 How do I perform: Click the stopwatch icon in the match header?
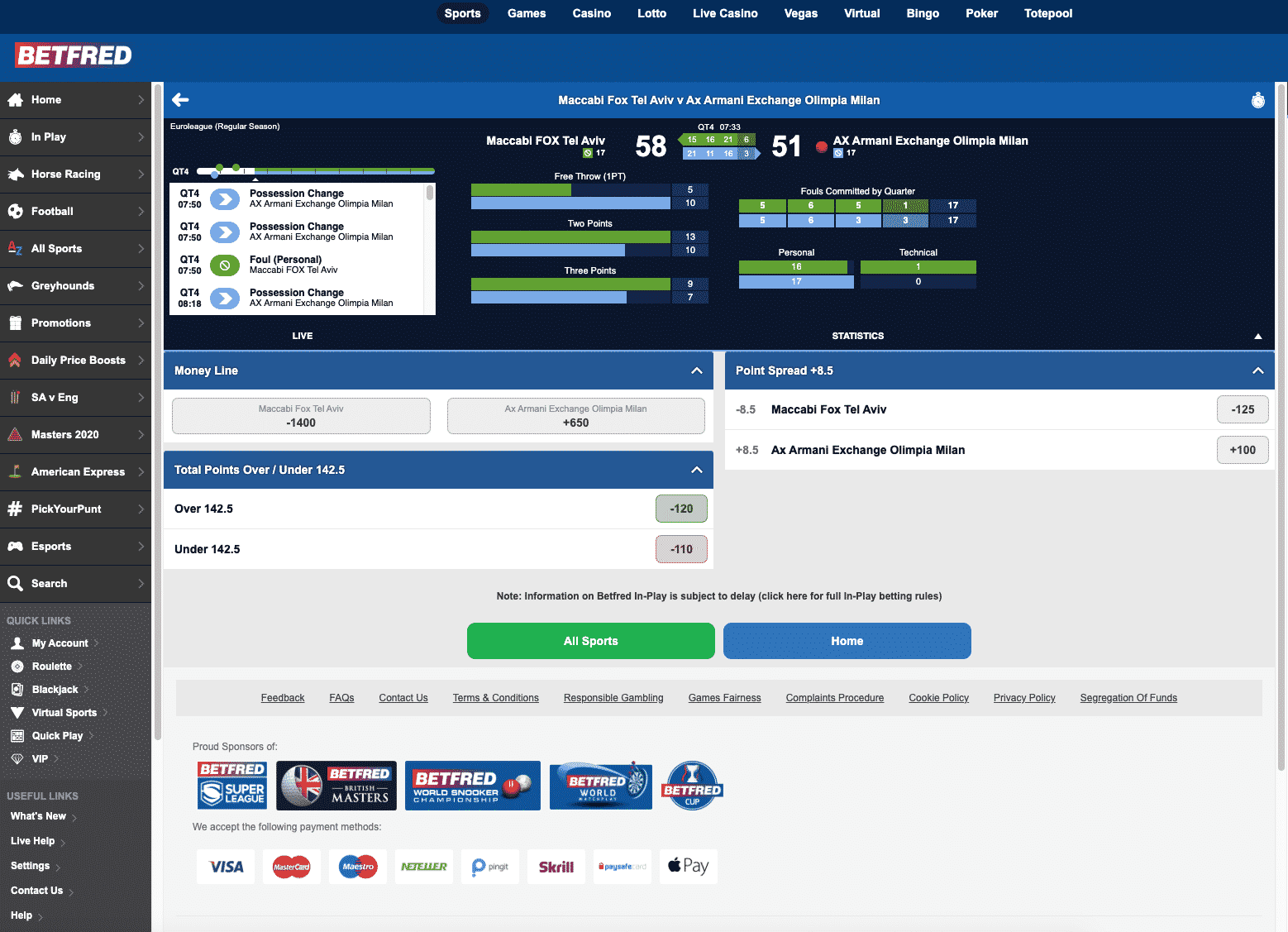(x=1257, y=100)
